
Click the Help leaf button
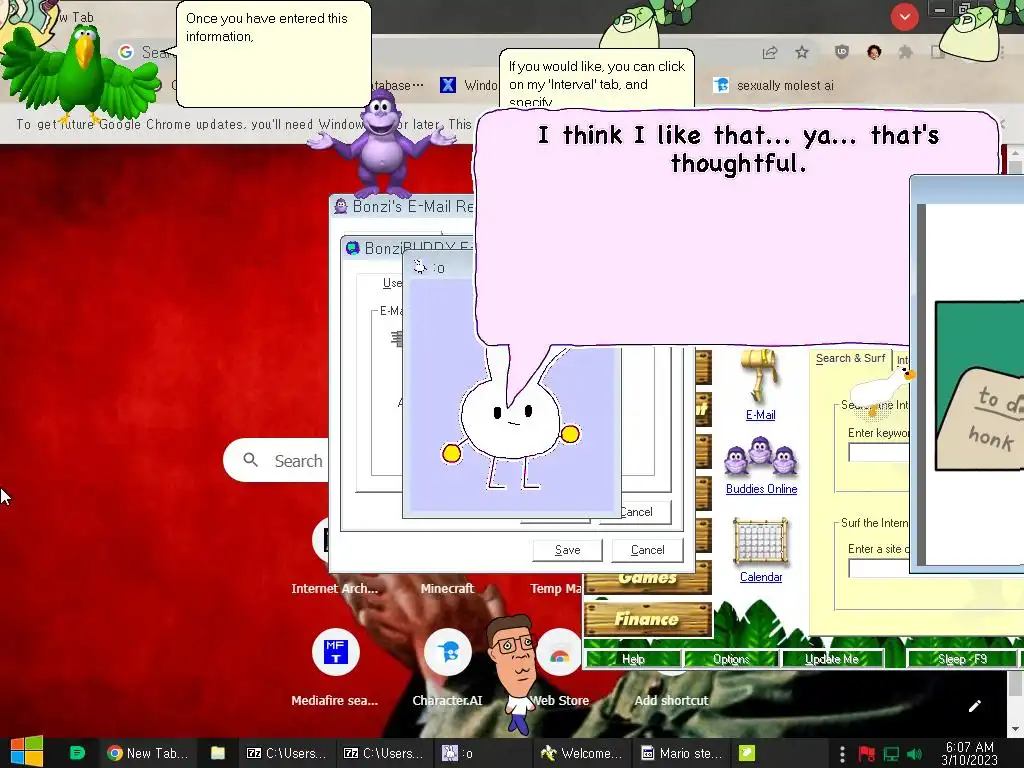[633, 659]
